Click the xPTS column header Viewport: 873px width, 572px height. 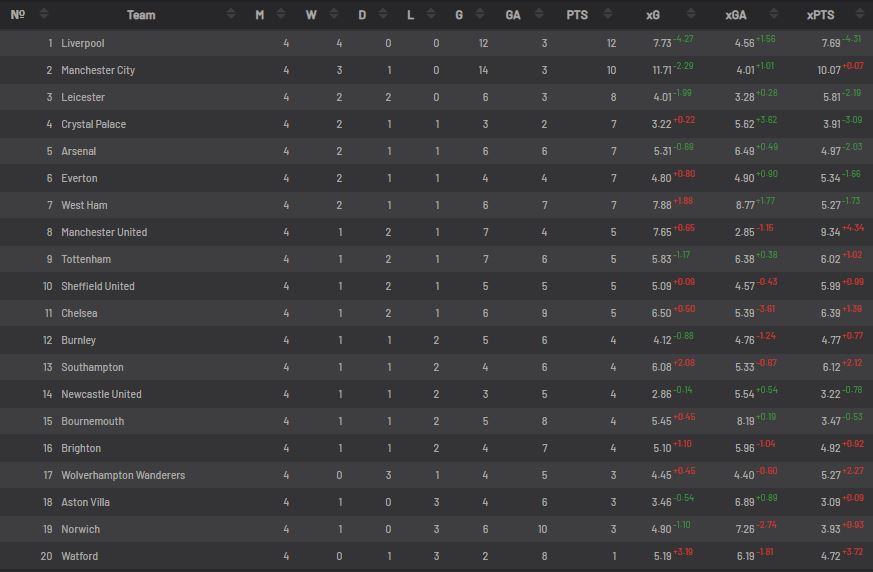(820, 15)
